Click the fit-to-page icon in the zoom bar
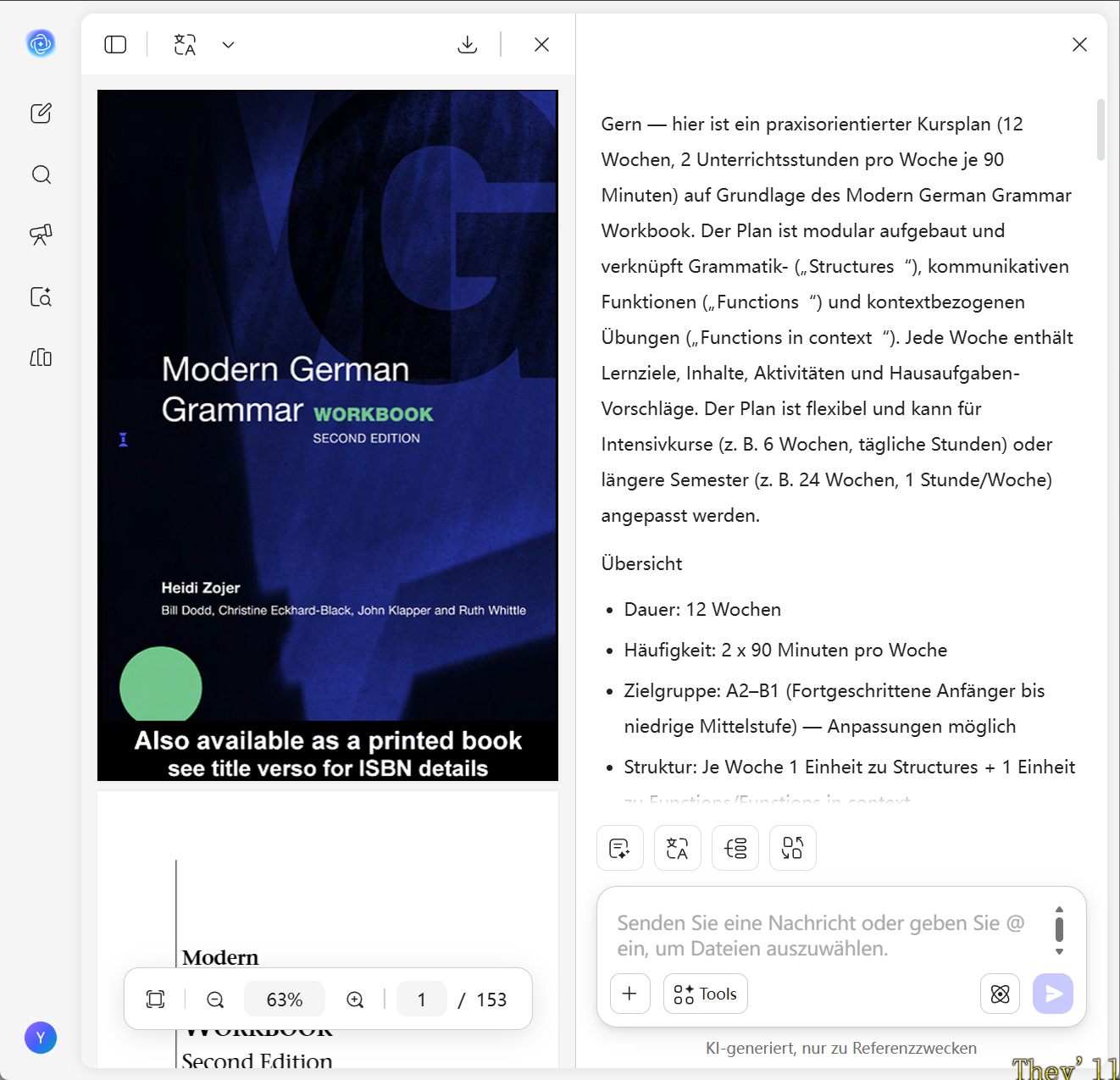 tap(155, 1000)
